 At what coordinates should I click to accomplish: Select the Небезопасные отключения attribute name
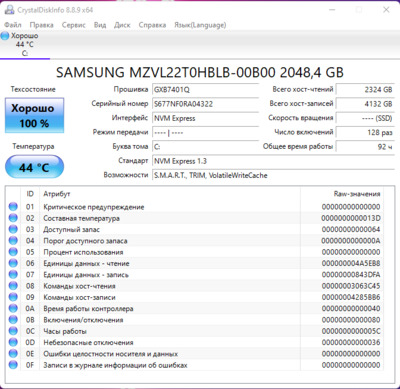point(88,343)
